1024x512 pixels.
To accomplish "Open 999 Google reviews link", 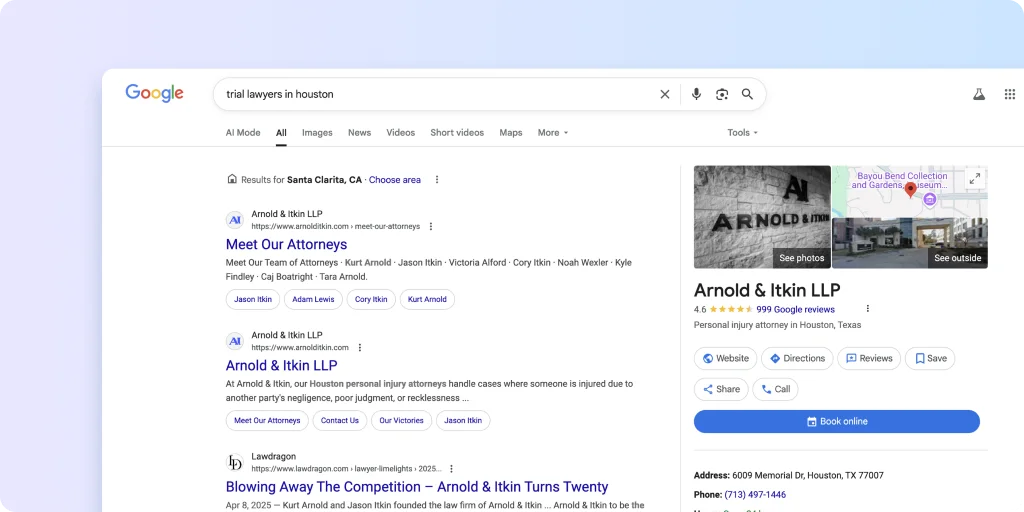I will coord(795,310).
